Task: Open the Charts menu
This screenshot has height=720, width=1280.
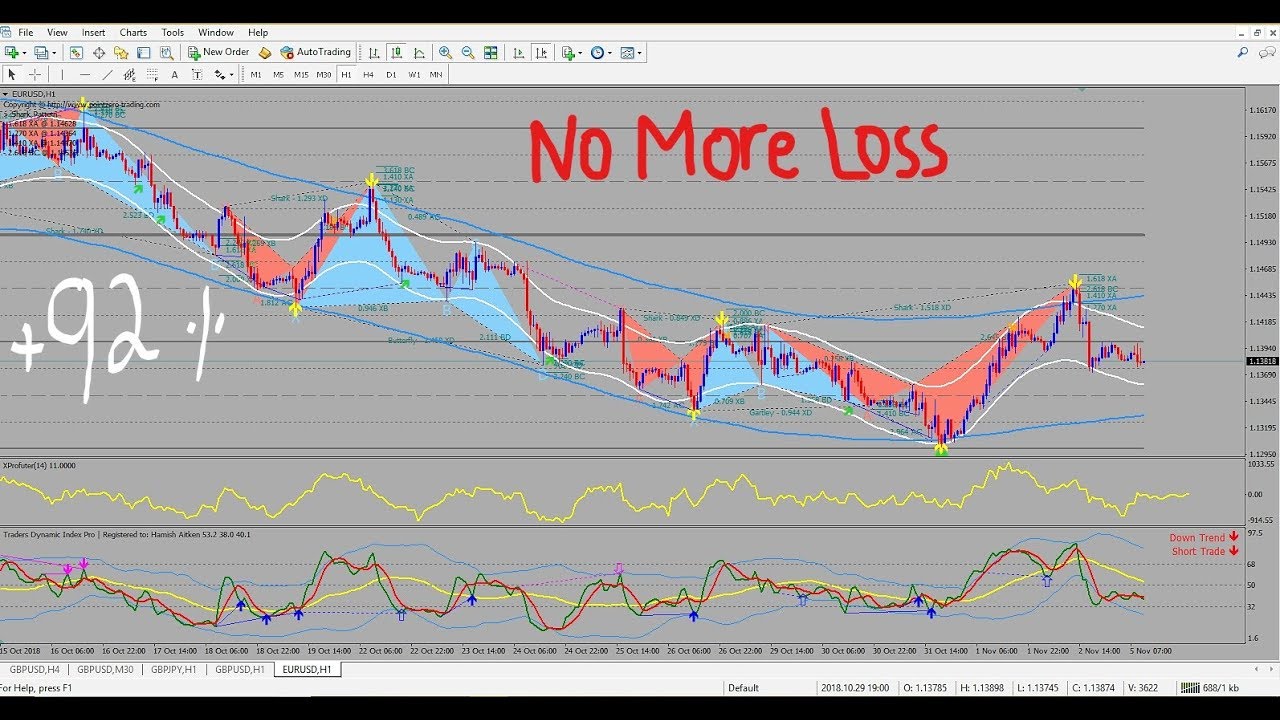Action: coord(133,32)
